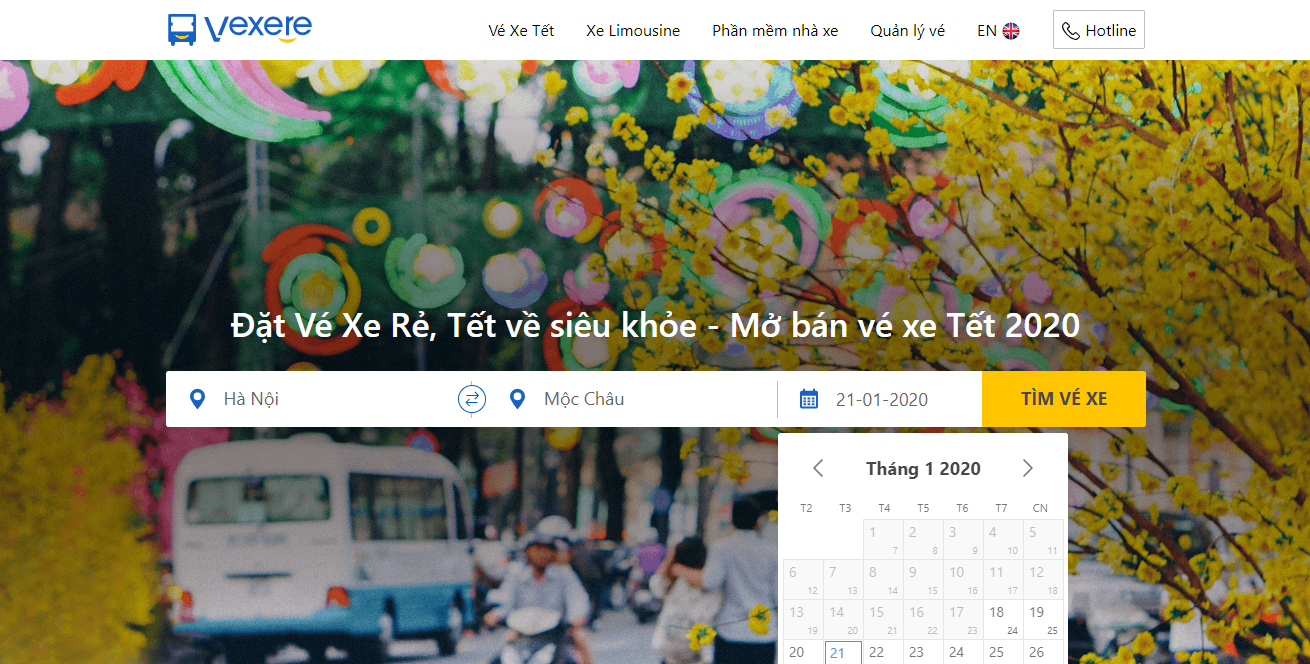The height and width of the screenshot is (664, 1310).
Task: Click disabled day 1 in calendar
Action: [x=883, y=540]
